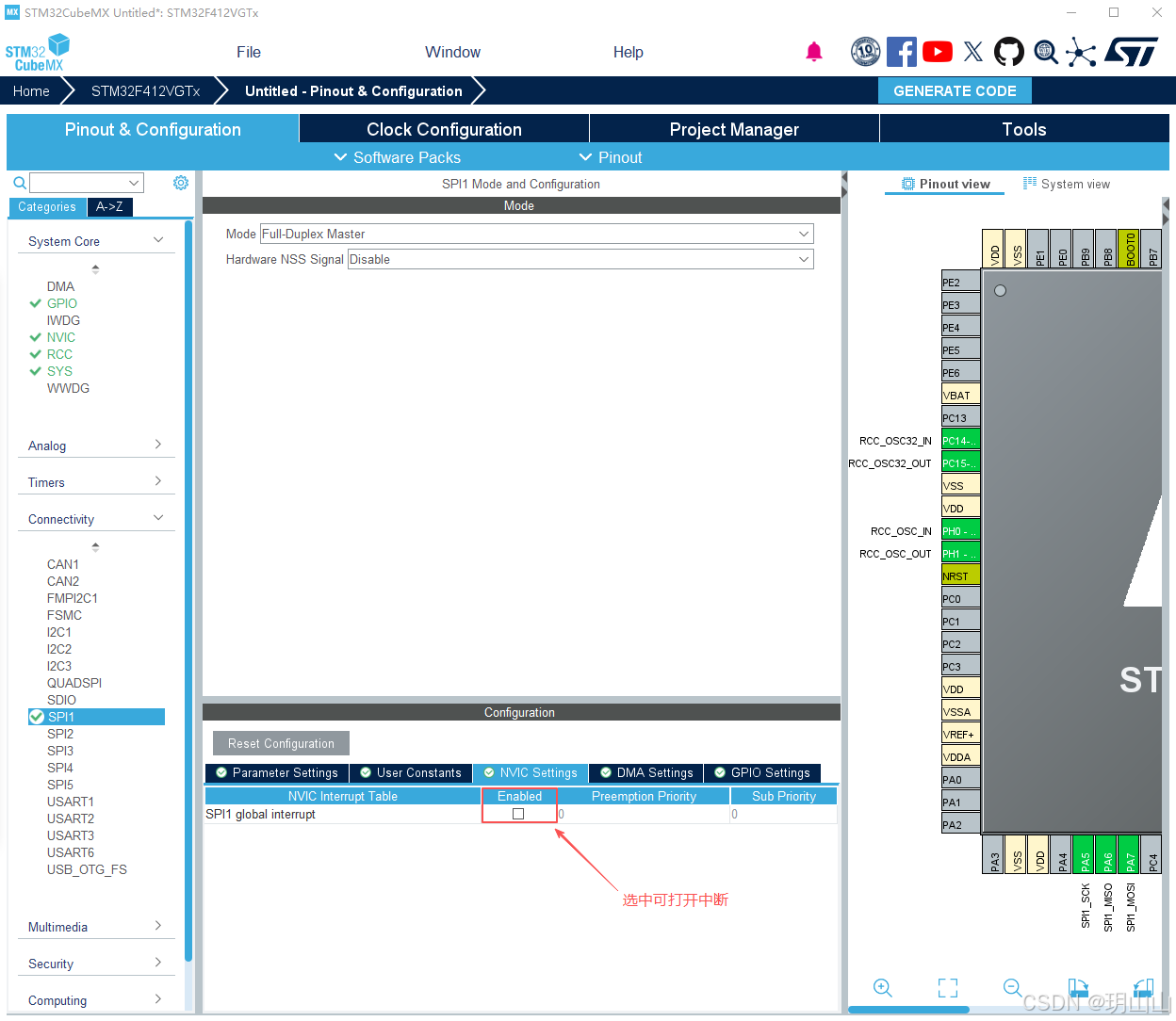Go to Home breadcrumb
The image size is (1176, 1021).
[31, 90]
